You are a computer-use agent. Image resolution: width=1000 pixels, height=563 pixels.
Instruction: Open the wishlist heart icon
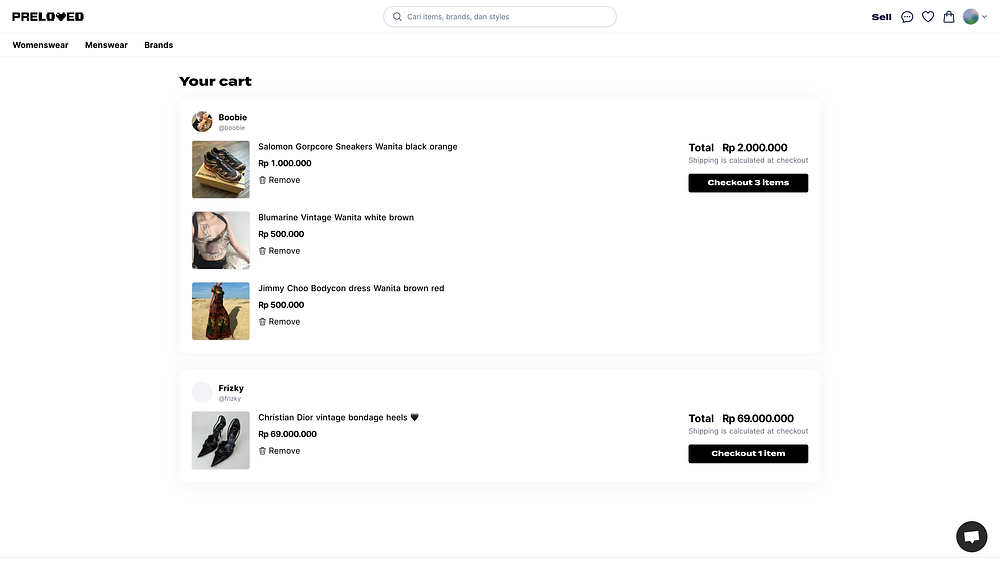[928, 17]
